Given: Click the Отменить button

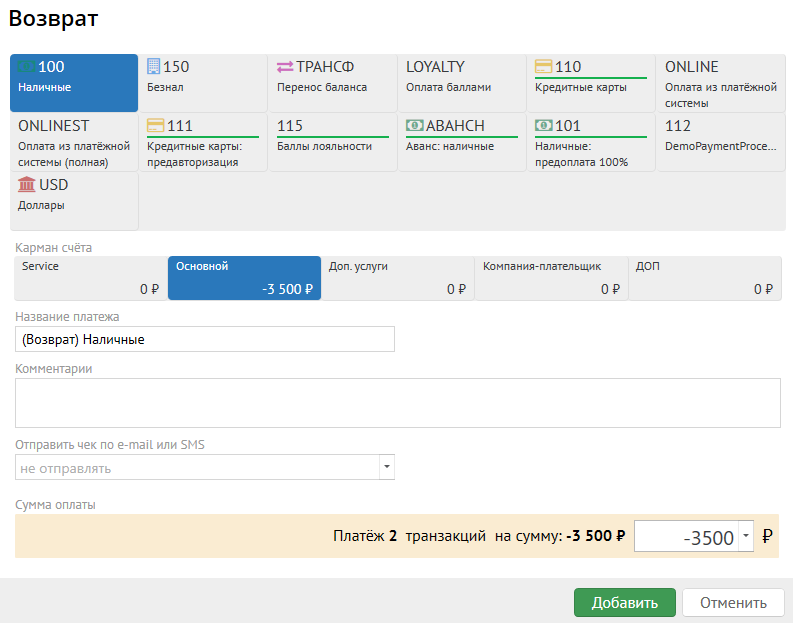Looking at the screenshot, I should click(x=733, y=603).
